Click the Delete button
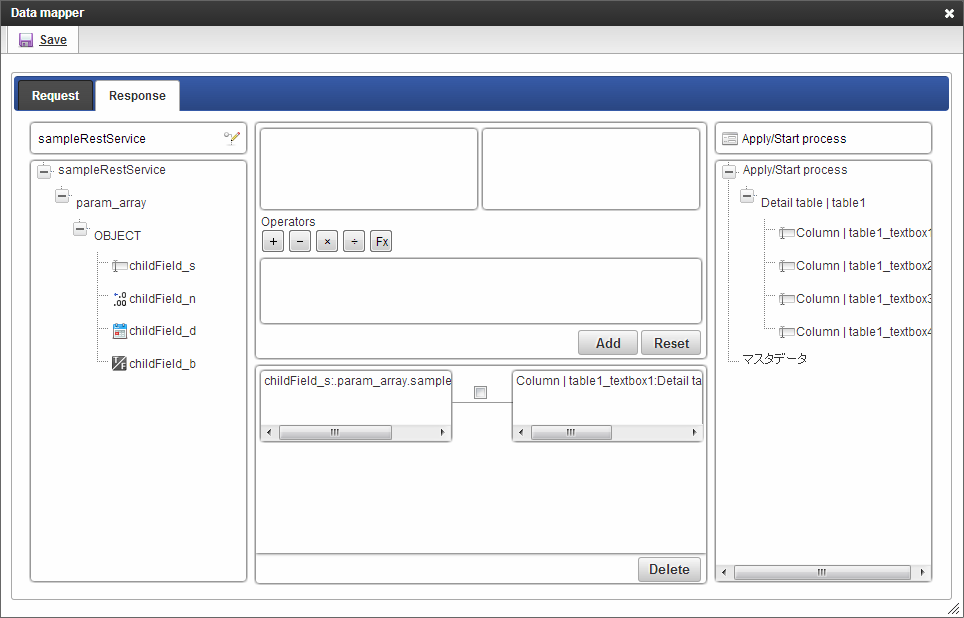This screenshot has height=618, width=964. pos(669,569)
